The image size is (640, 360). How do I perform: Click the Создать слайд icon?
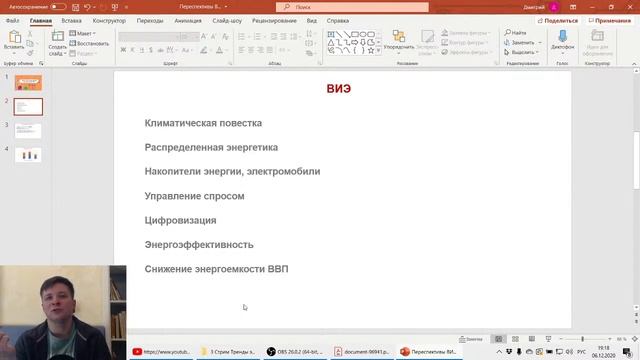[58, 37]
